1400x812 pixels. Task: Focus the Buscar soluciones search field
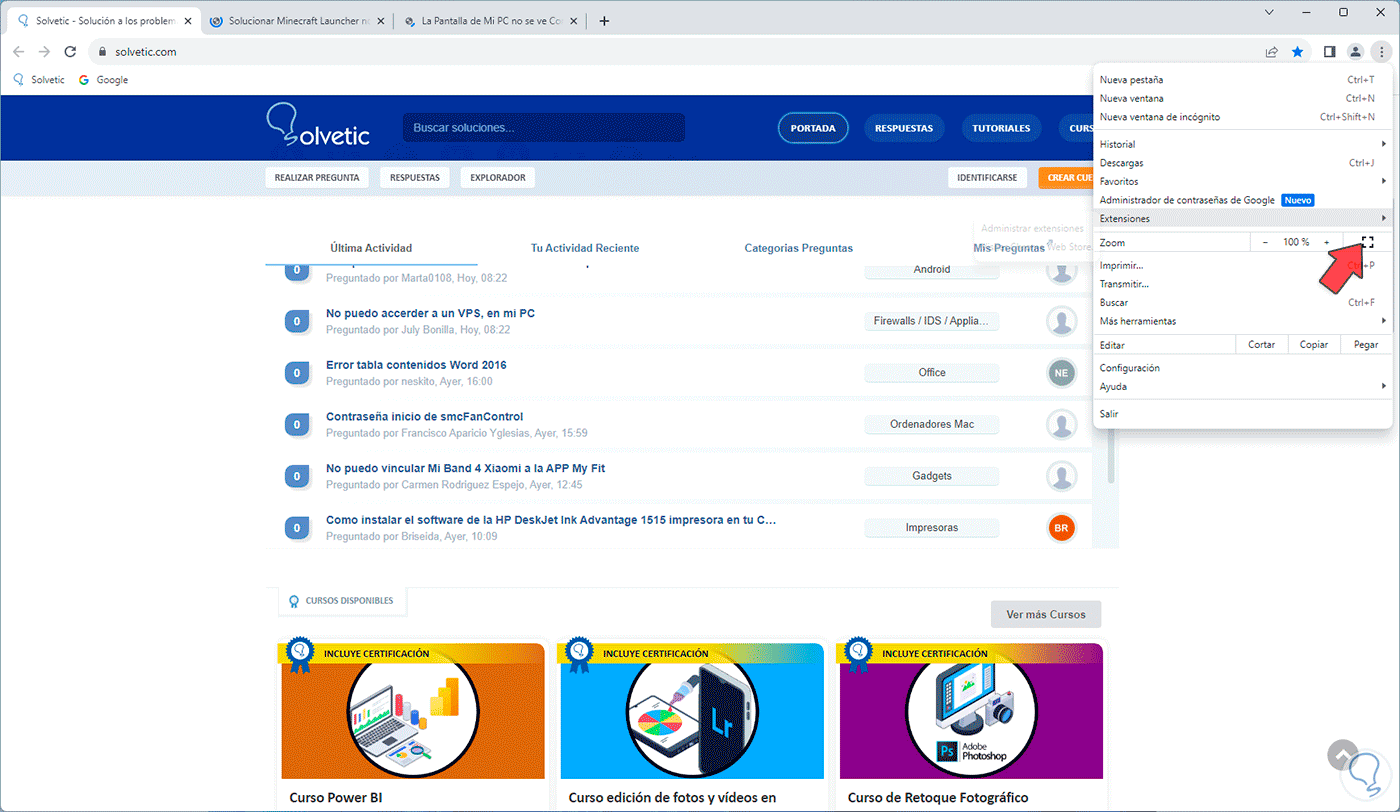tap(544, 128)
